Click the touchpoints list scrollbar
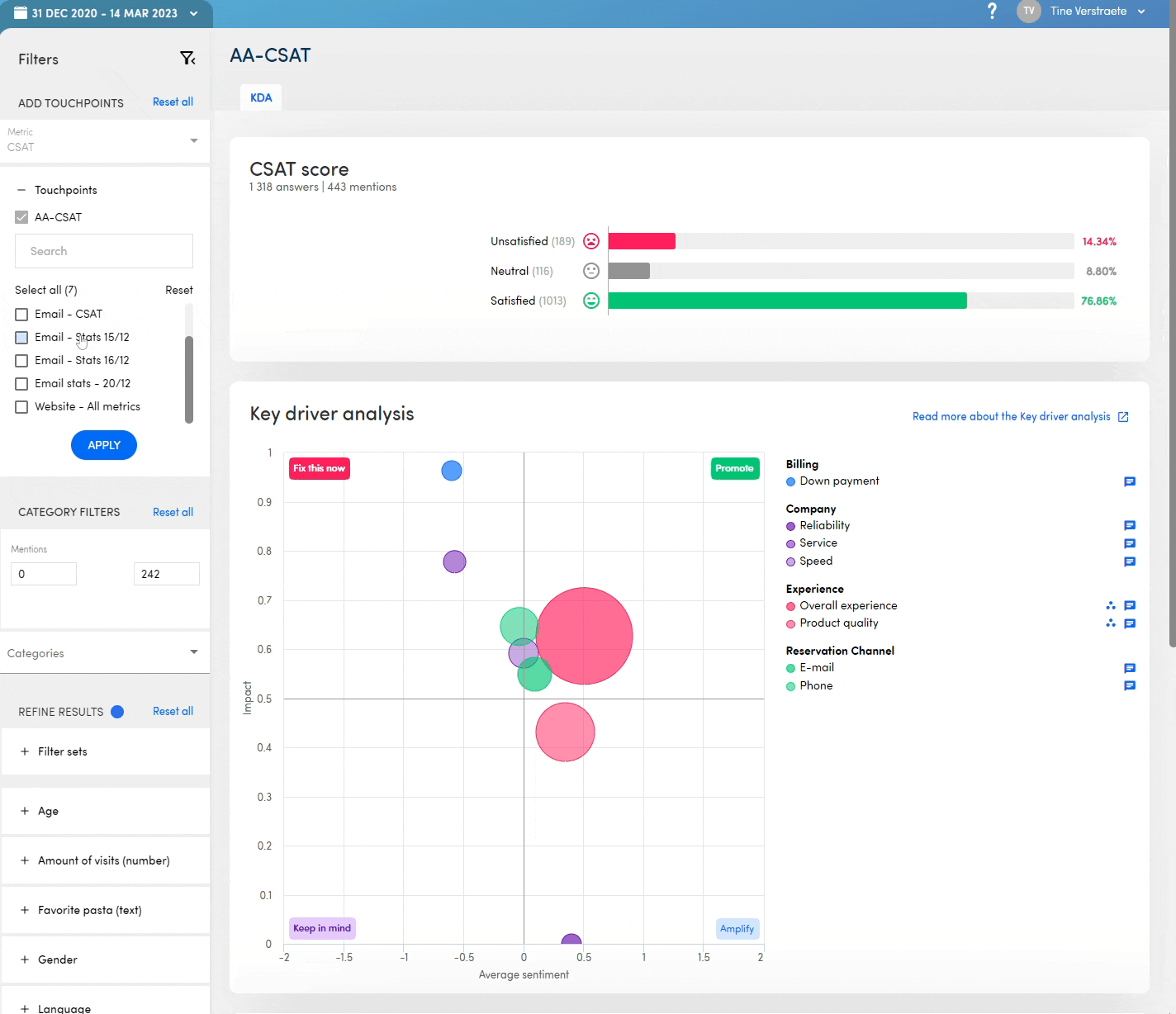Viewport: 1176px width, 1014px height. click(x=189, y=380)
